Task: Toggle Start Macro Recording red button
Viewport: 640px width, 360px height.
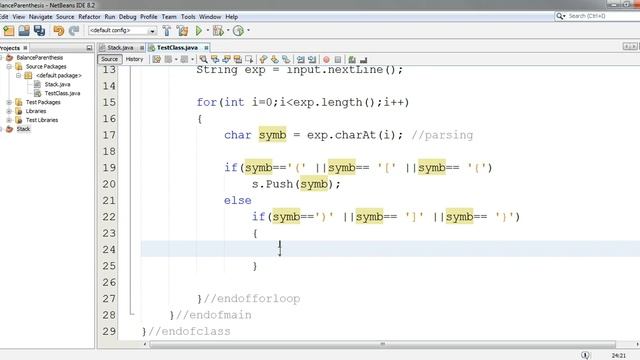Action: (326, 60)
